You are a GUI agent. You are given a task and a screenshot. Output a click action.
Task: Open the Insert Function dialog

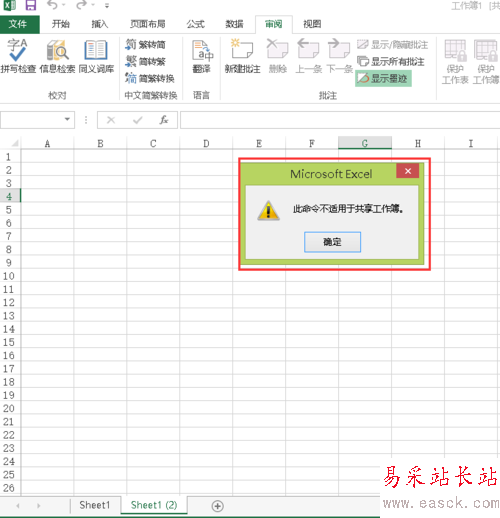pyautogui.click(x=164, y=120)
